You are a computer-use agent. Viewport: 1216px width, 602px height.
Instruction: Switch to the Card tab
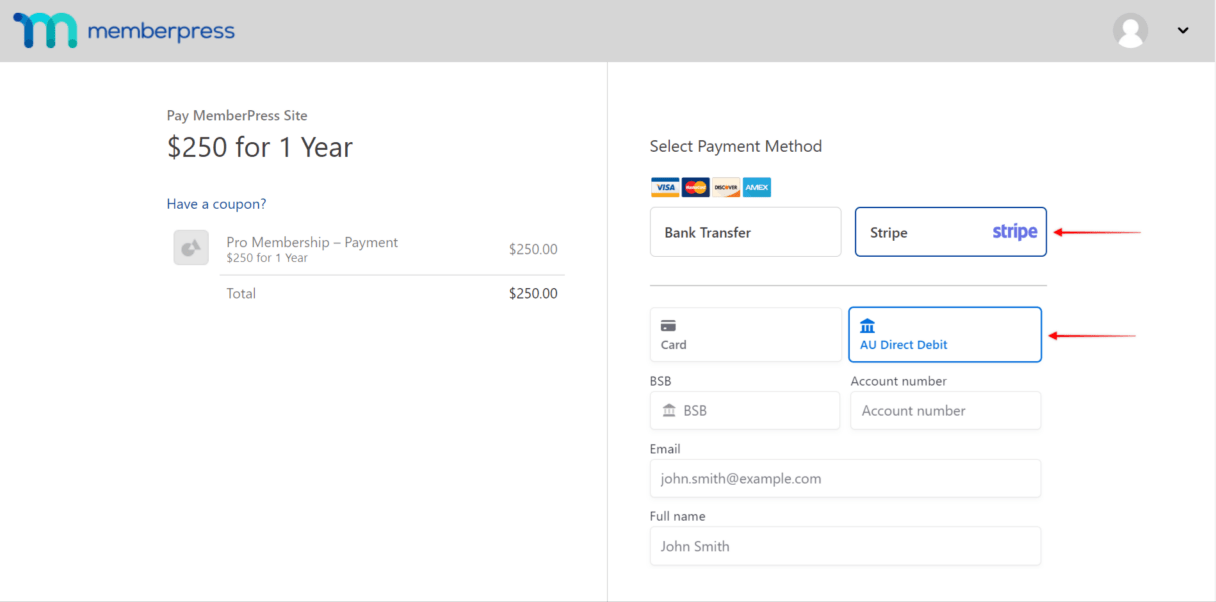(746, 334)
